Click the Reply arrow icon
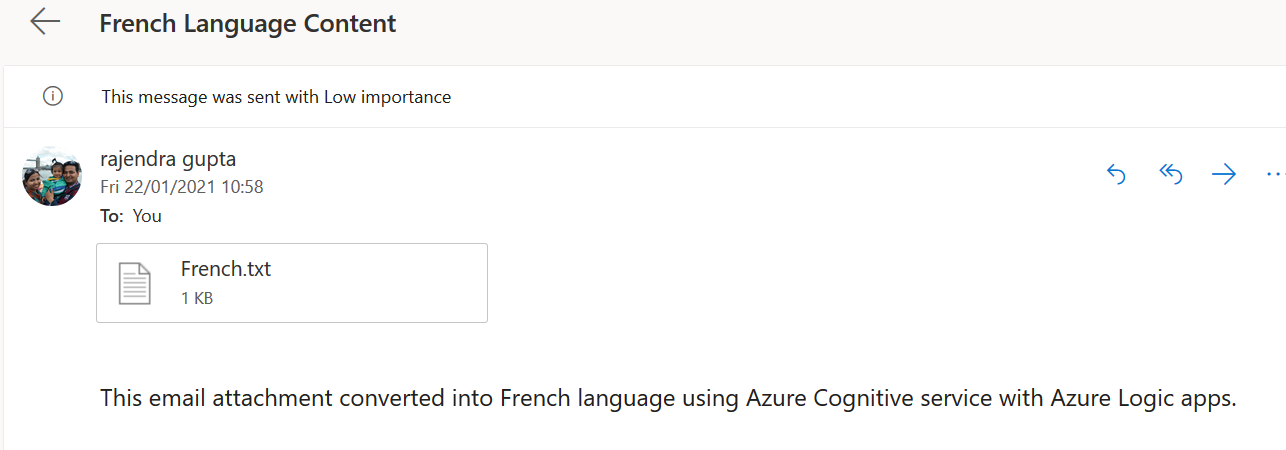1286x450 pixels. [1116, 175]
